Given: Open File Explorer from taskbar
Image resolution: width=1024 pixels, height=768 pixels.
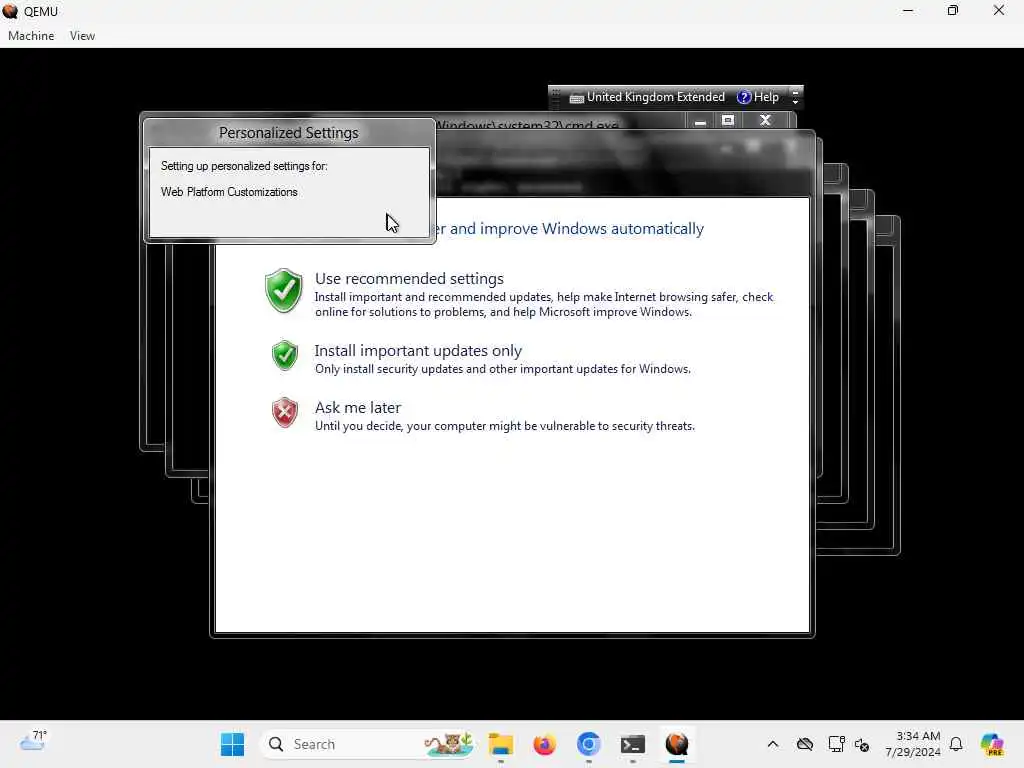Looking at the screenshot, I should click(x=501, y=744).
